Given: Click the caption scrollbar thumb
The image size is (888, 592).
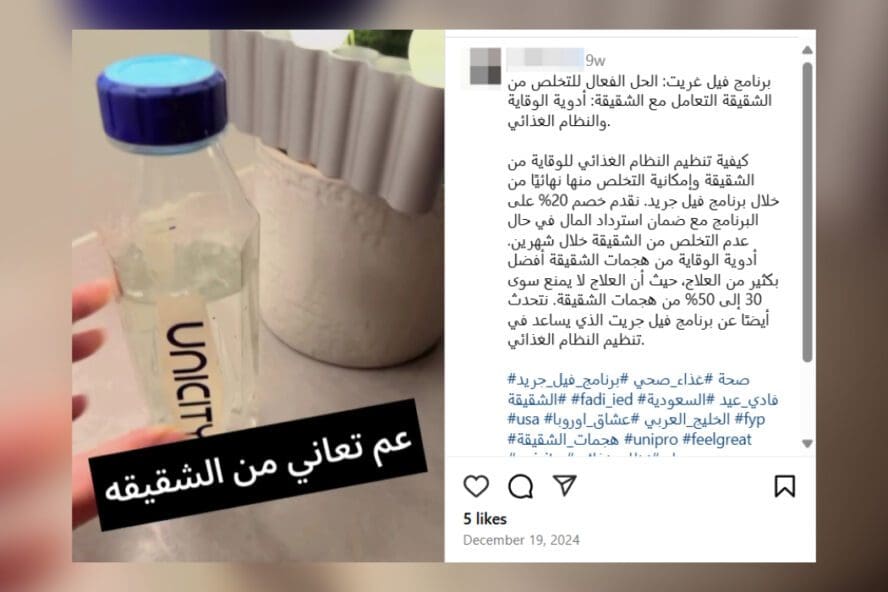Looking at the screenshot, I should [x=808, y=212].
